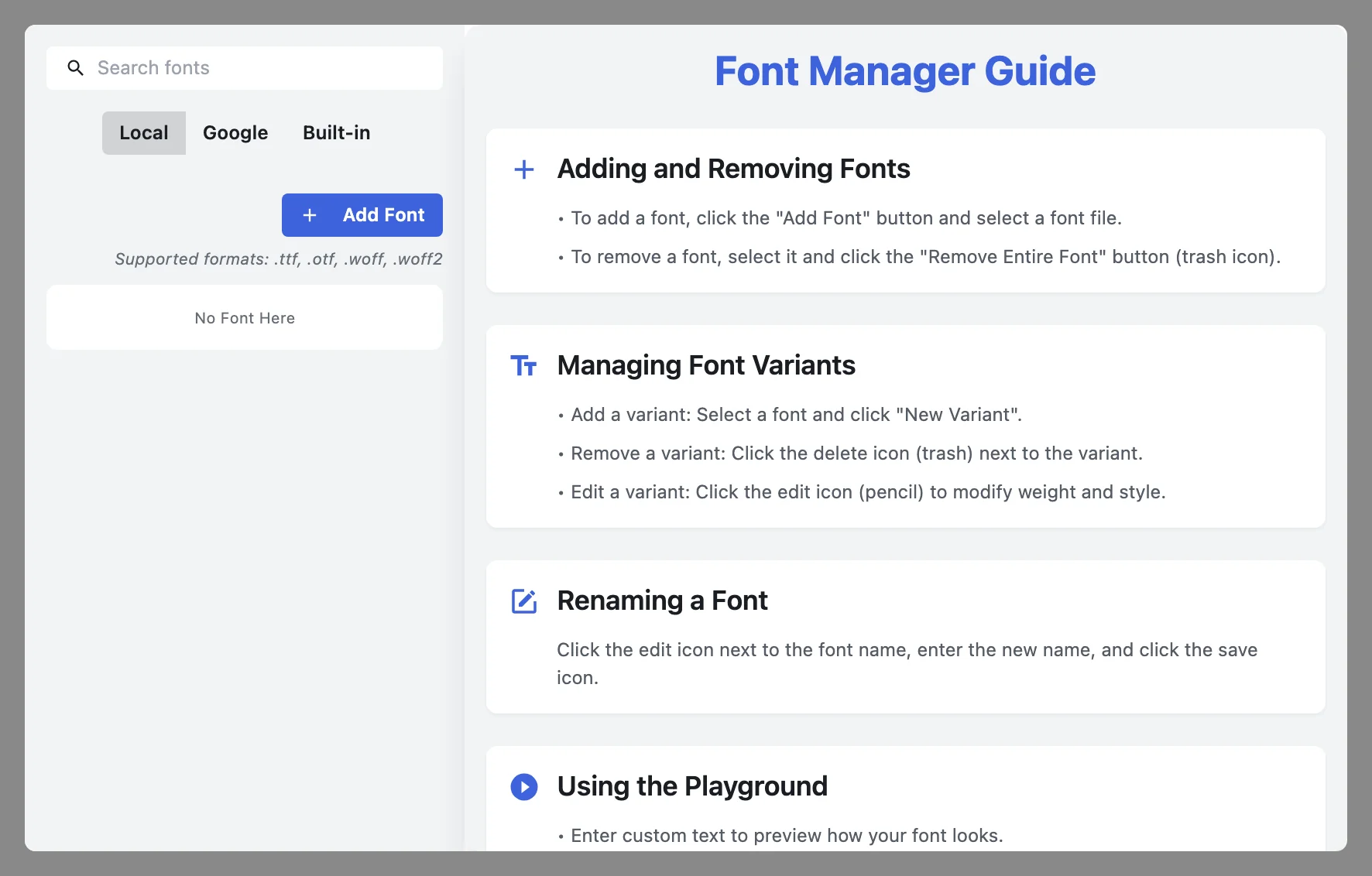Click the No Font Here placeholder
This screenshot has width=1372, height=876.
tap(245, 317)
